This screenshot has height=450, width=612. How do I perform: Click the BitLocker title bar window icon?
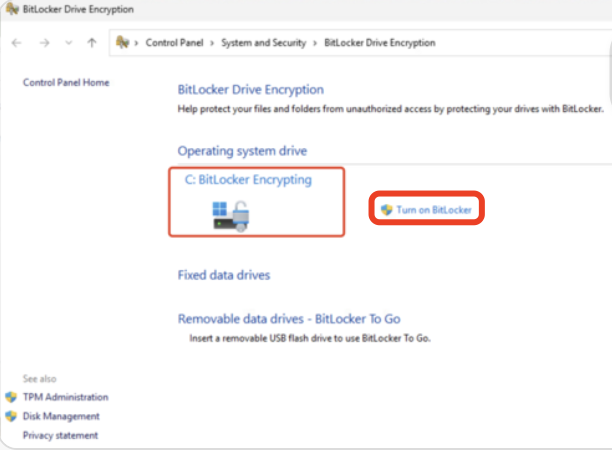click(12, 9)
